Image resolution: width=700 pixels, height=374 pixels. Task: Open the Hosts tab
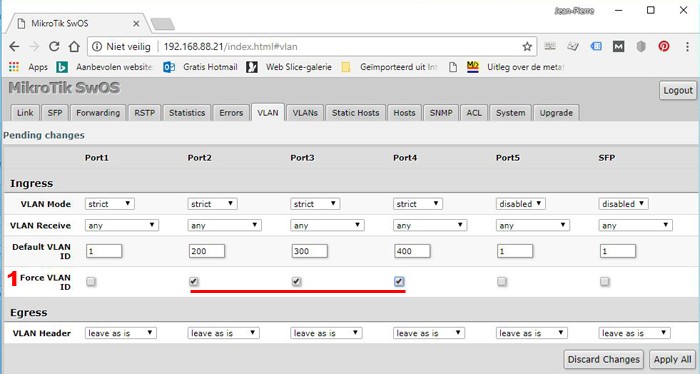click(x=404, y=113)
